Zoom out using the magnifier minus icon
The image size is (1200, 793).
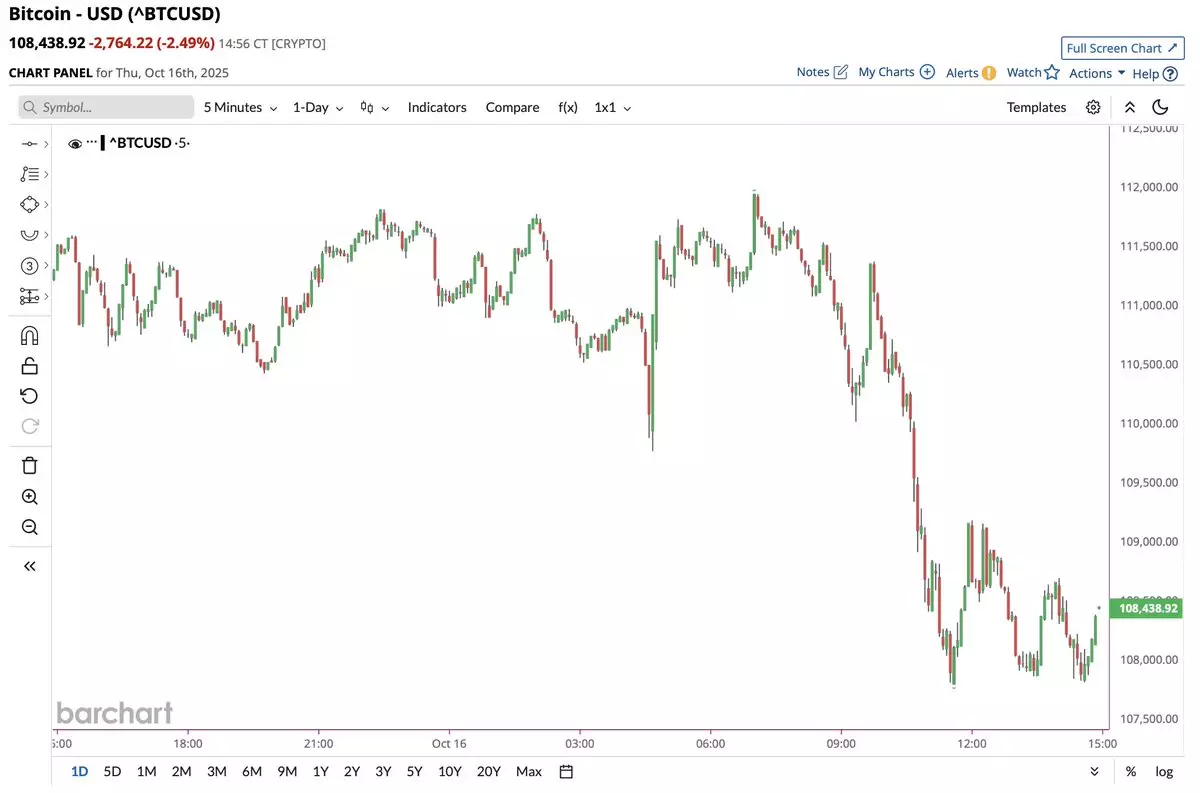29,527
